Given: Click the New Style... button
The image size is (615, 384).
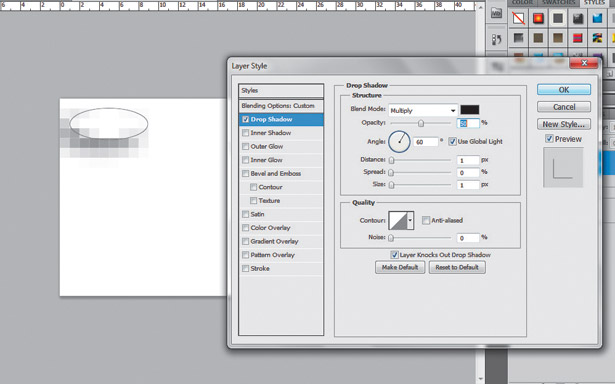Looking at the screenshot, I should pos(564,124).
